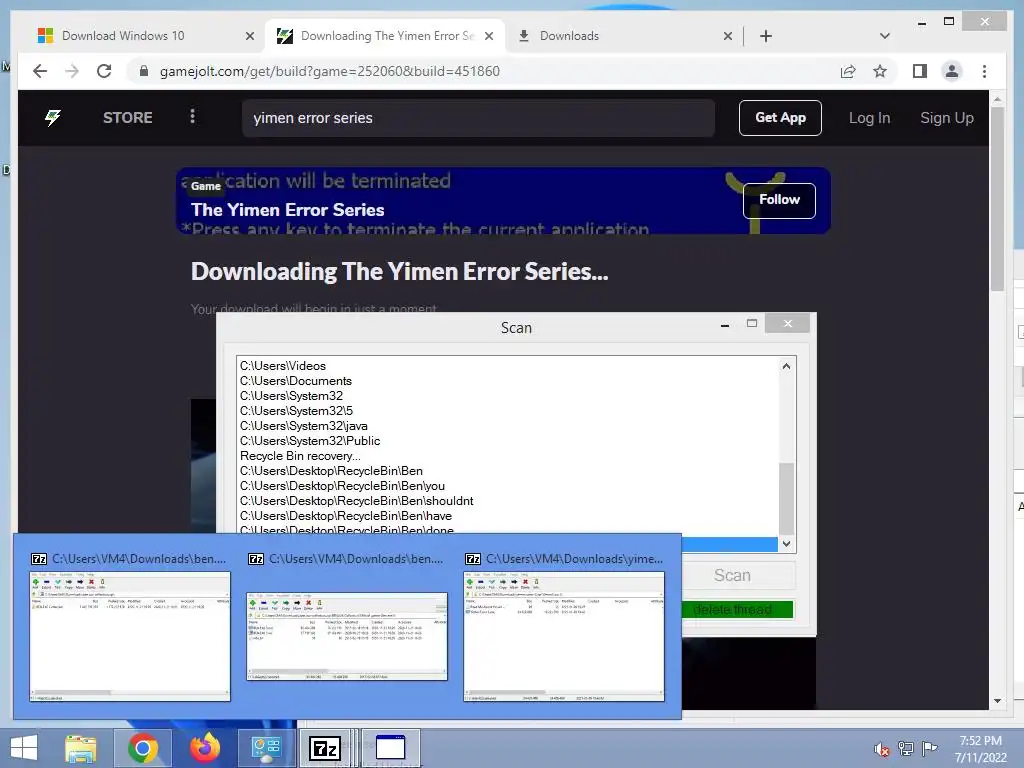1024x768 pixels.
Task: Open the Windows Start button
Action: click(24, 748)
